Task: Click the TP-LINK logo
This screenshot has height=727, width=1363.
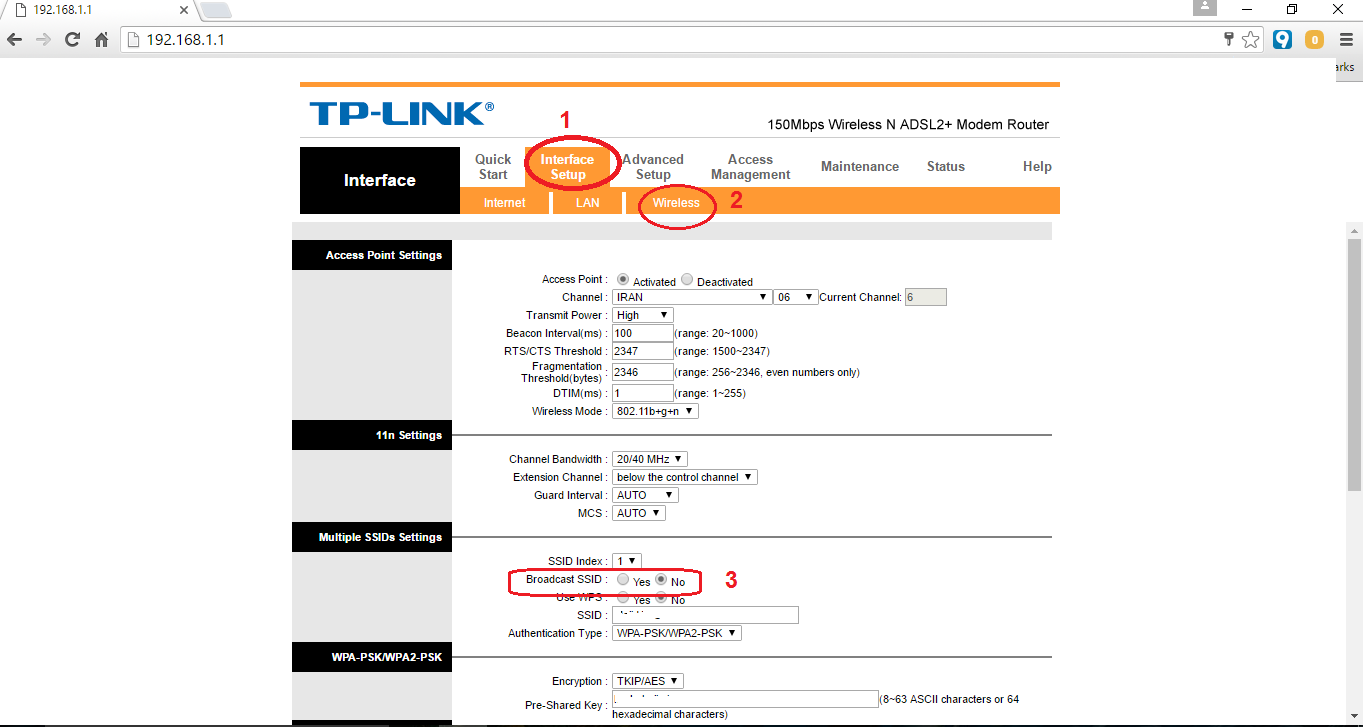Action: (402, 113)
